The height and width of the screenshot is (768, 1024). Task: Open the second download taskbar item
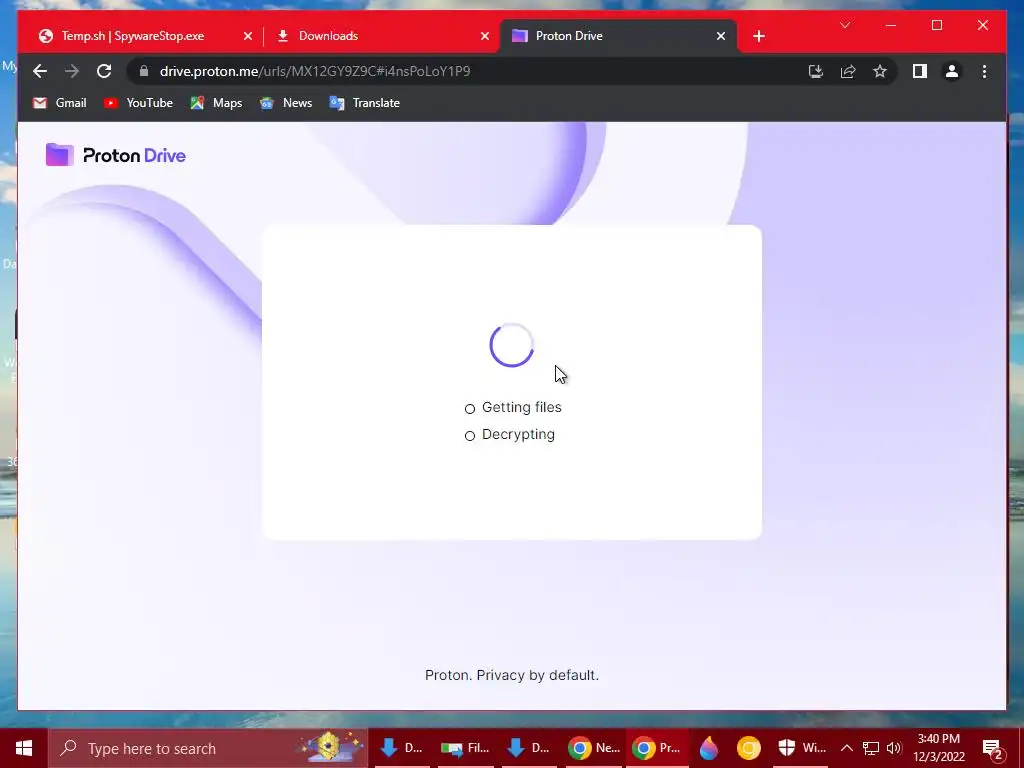click(528, 748)
